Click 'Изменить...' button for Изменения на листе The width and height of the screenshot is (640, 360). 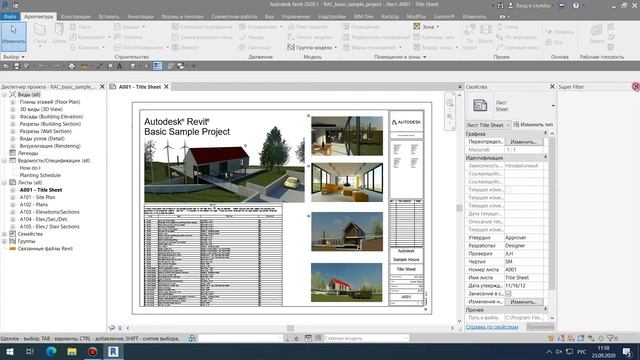click(524, 302)
